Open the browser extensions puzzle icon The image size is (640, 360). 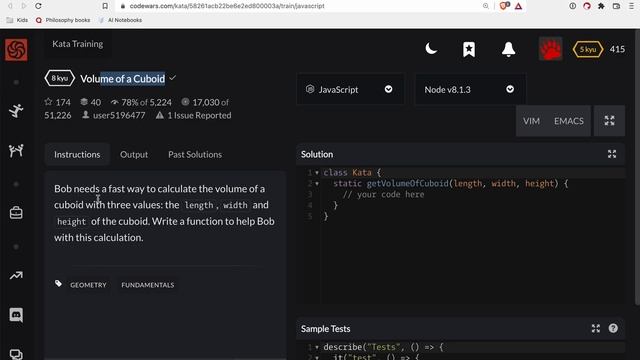click(x=601, y=6)
